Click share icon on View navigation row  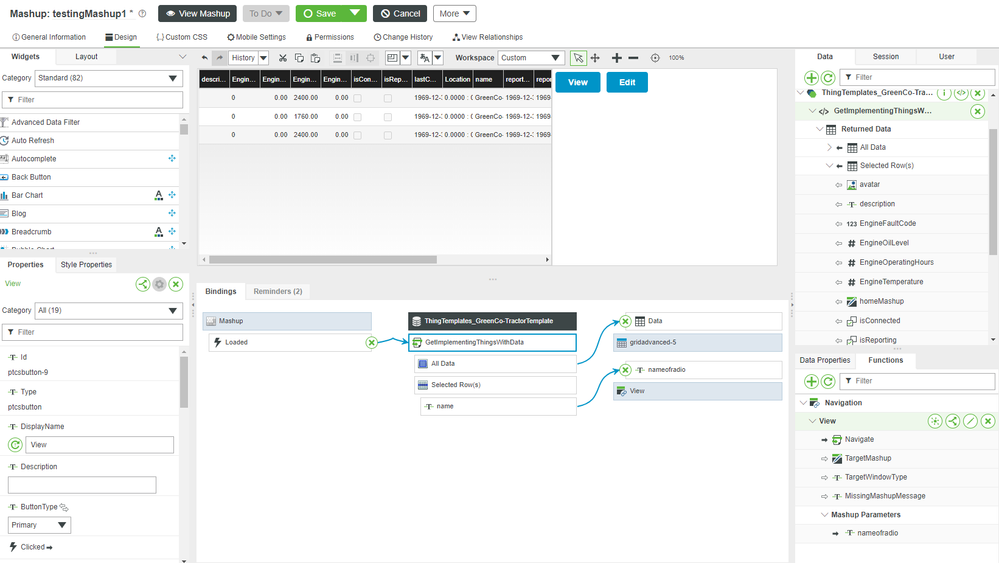(952, 421)
